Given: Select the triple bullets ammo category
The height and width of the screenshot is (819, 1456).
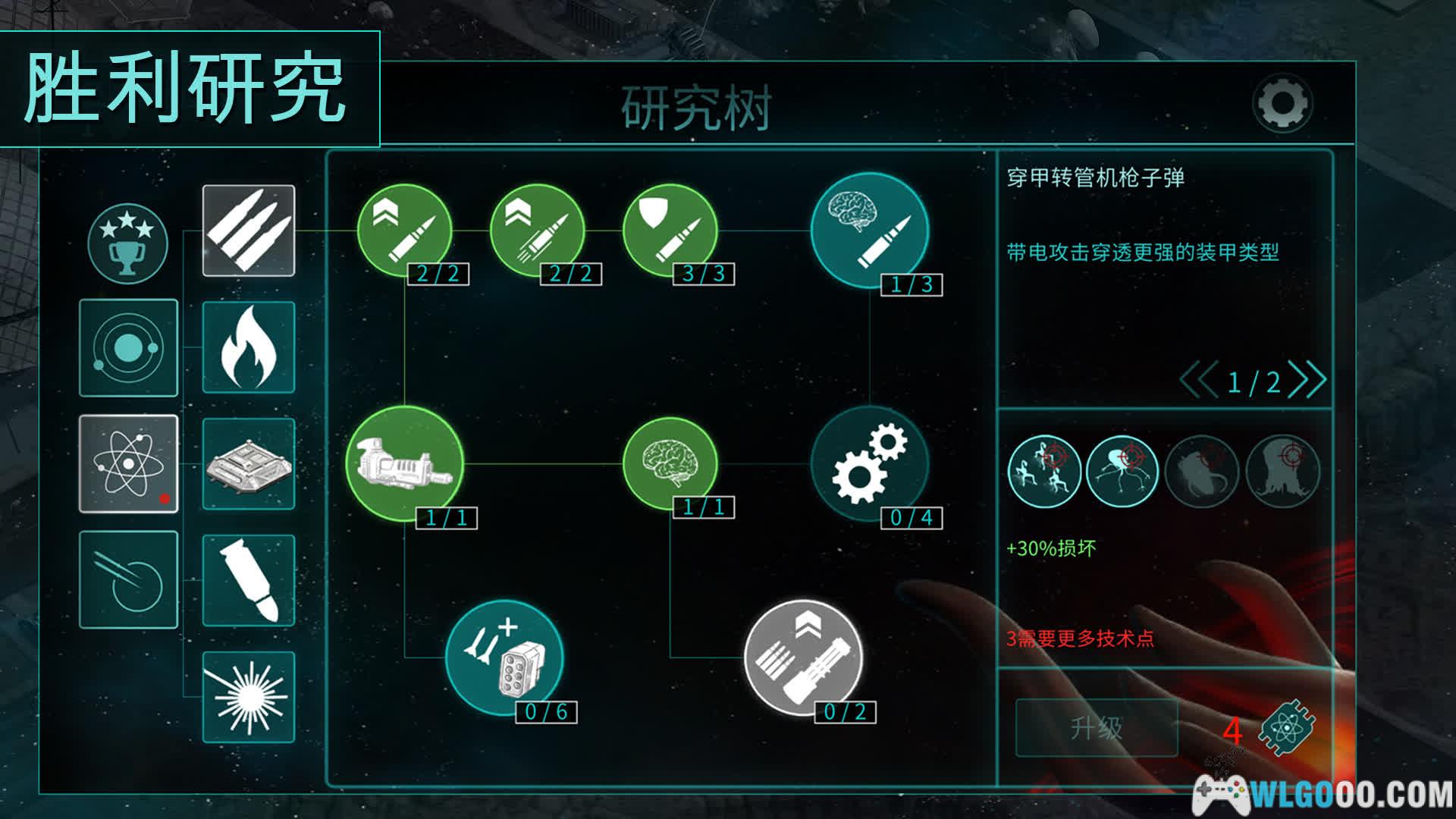Looking at the screenshot, I should pos(249,231).
